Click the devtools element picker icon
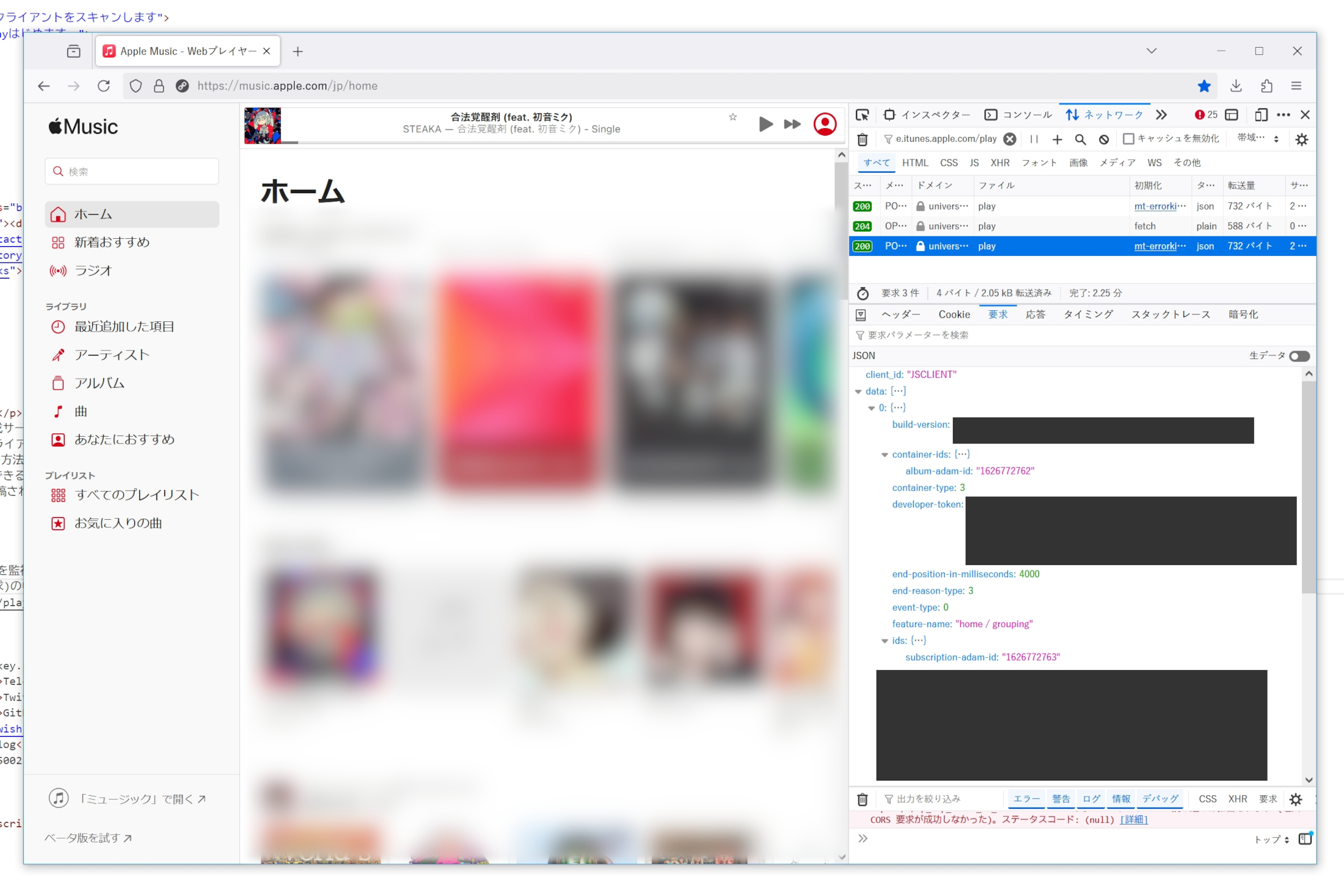This screenshot has height=896, width=1344. (862, 115)
